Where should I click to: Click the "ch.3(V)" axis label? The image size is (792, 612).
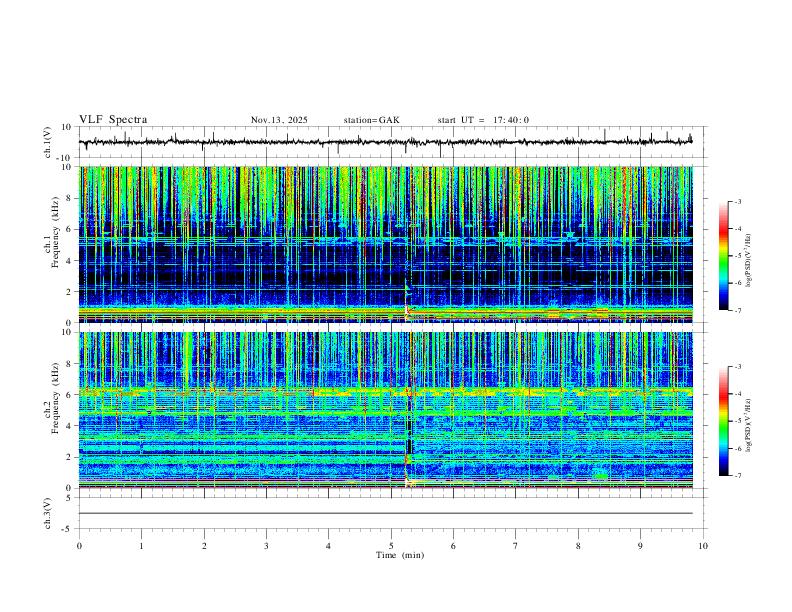(x=48, y=514)
